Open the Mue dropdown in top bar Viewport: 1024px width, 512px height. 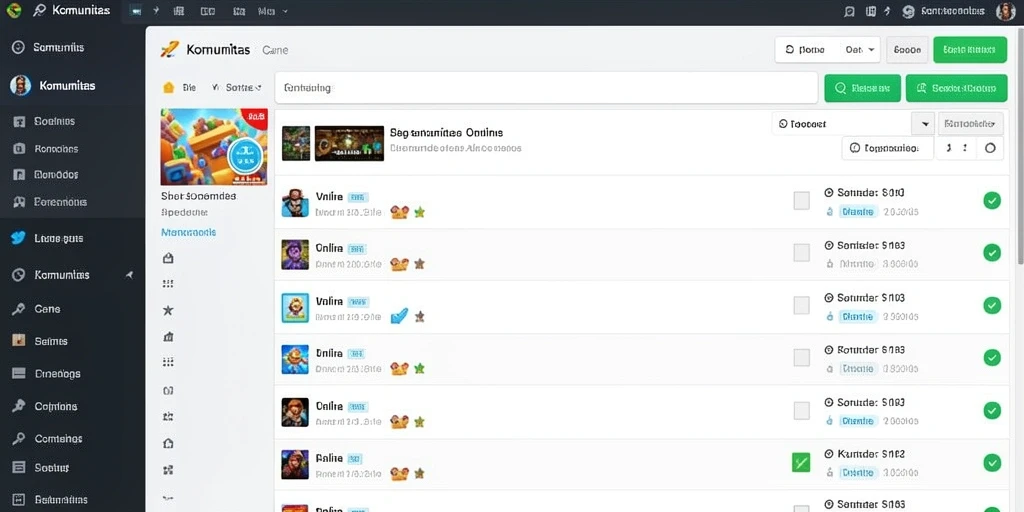pyautogui.click(x=273, y=11)
